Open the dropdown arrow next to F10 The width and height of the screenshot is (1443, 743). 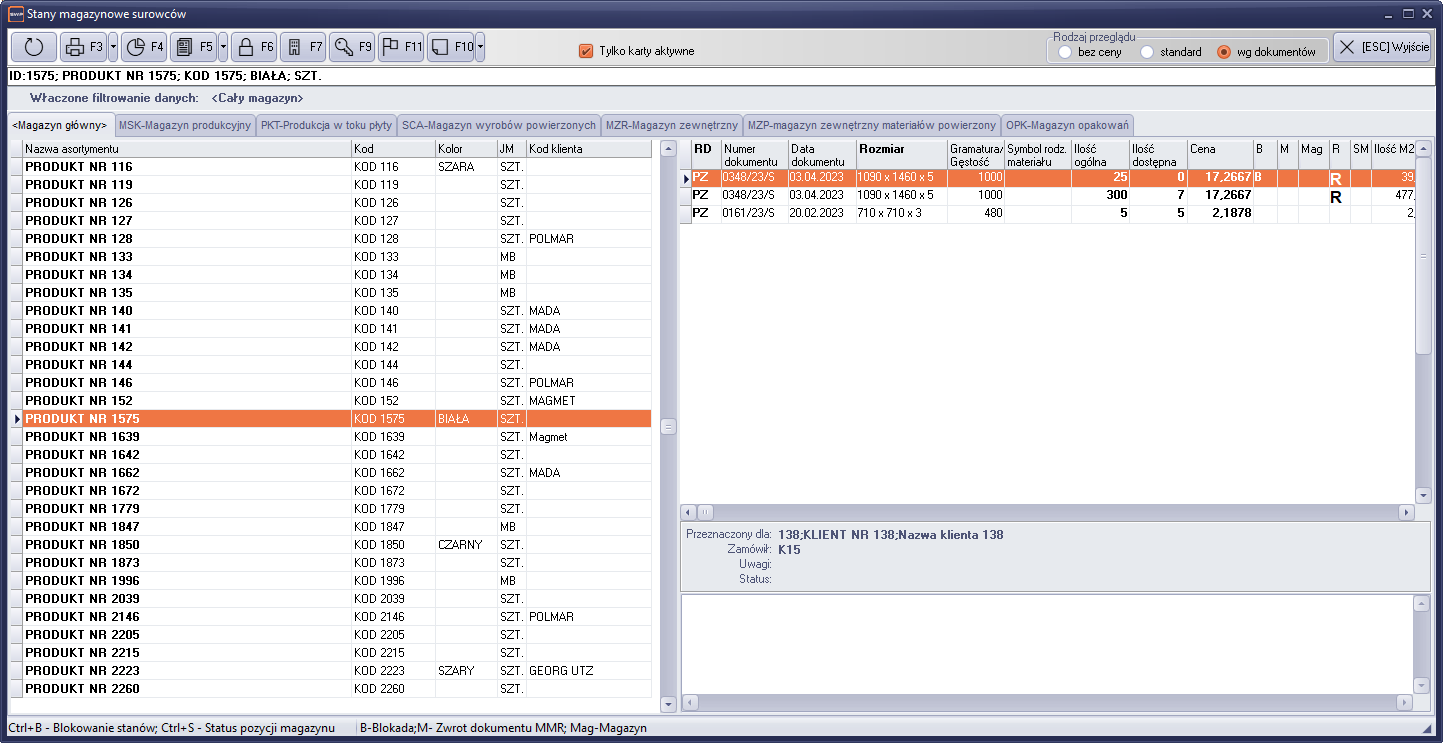pos(480,47)
